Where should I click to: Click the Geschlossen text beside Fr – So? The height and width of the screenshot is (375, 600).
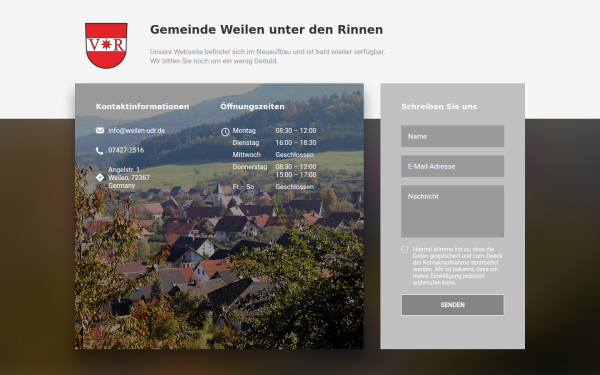(x=295, y=187)
